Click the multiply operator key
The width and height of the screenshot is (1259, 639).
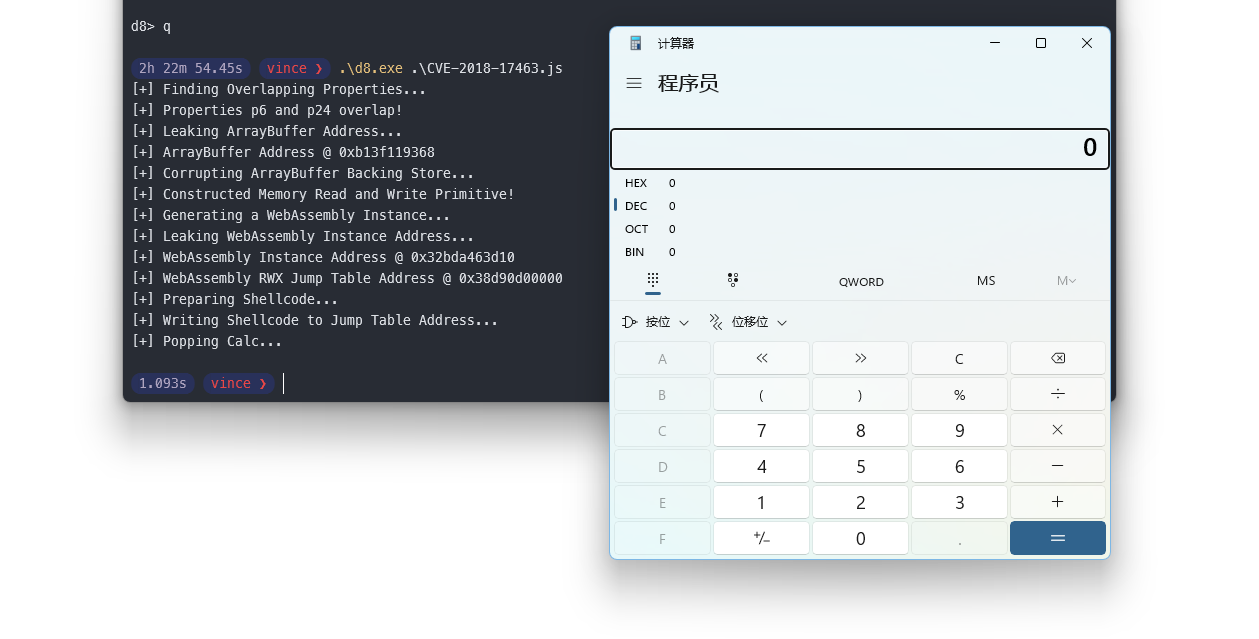(1058, 430)
